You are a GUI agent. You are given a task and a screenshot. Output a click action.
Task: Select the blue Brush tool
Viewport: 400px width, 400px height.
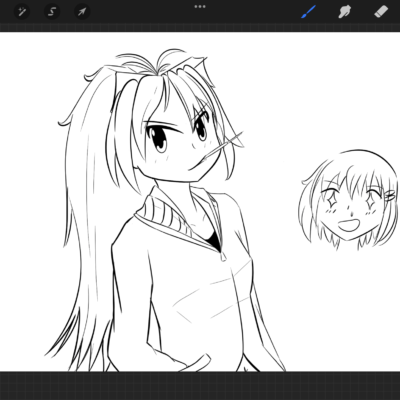tap(308, 12)
